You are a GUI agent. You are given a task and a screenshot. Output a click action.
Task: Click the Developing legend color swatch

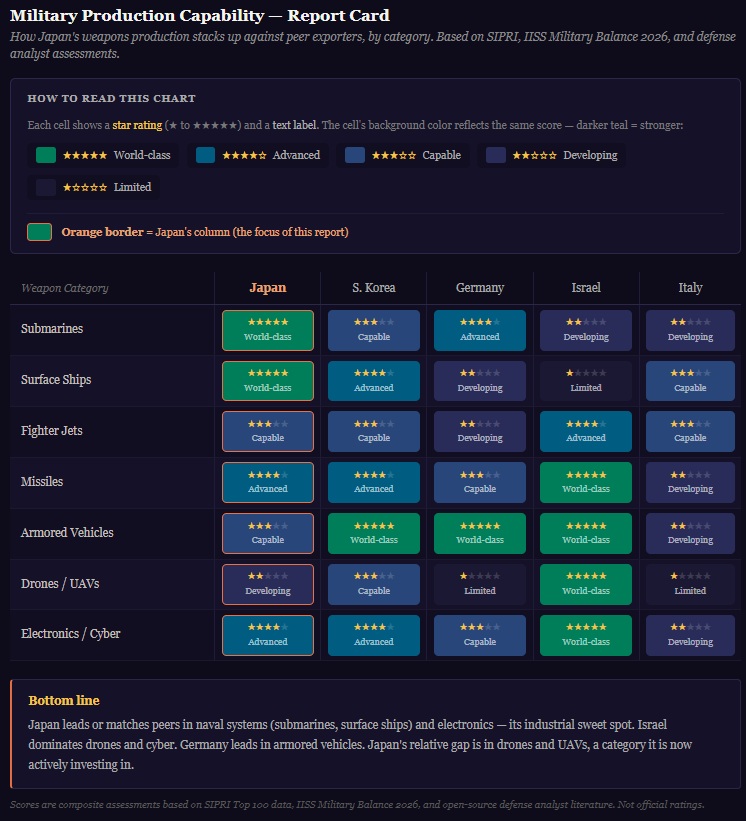[x=496, y=155]
